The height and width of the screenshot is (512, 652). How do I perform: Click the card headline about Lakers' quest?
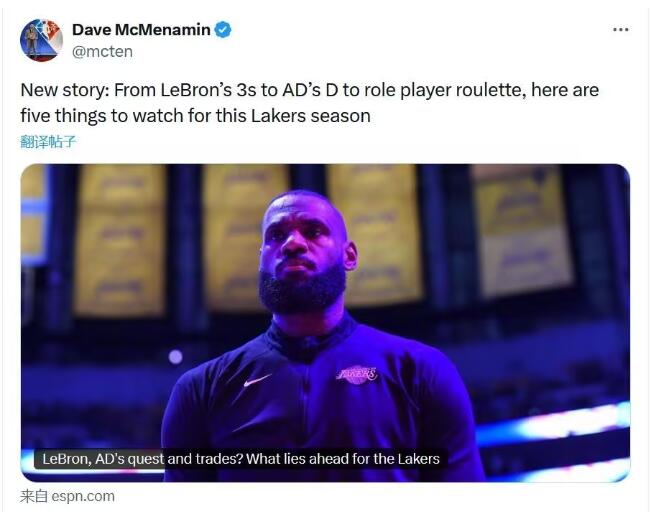pyautogui.click(x=241, y=459)
